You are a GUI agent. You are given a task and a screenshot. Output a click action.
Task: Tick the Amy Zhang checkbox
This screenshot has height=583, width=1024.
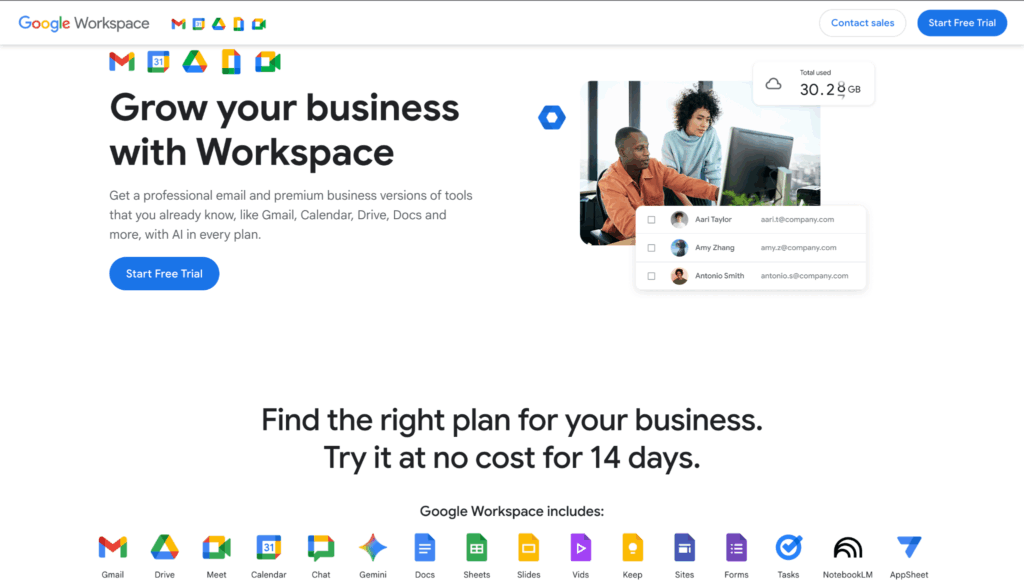click(651, 248)
